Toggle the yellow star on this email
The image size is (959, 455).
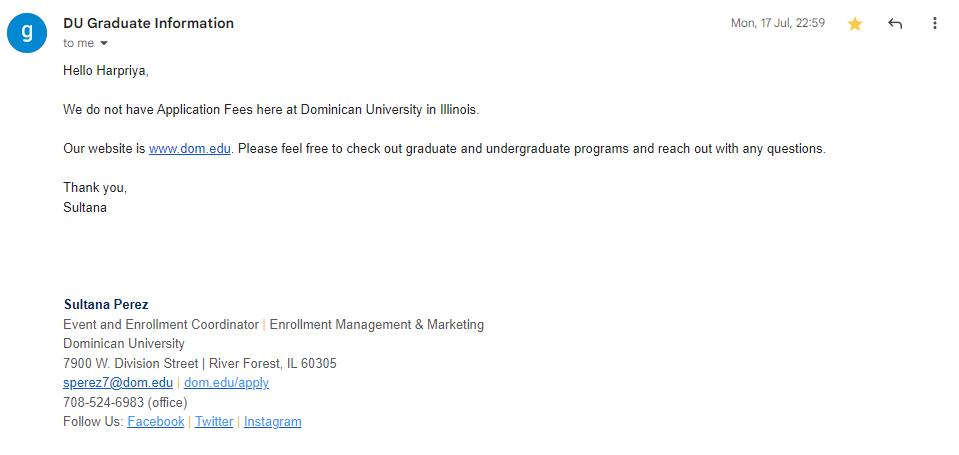pyautogui.click(x=855, y=24)
